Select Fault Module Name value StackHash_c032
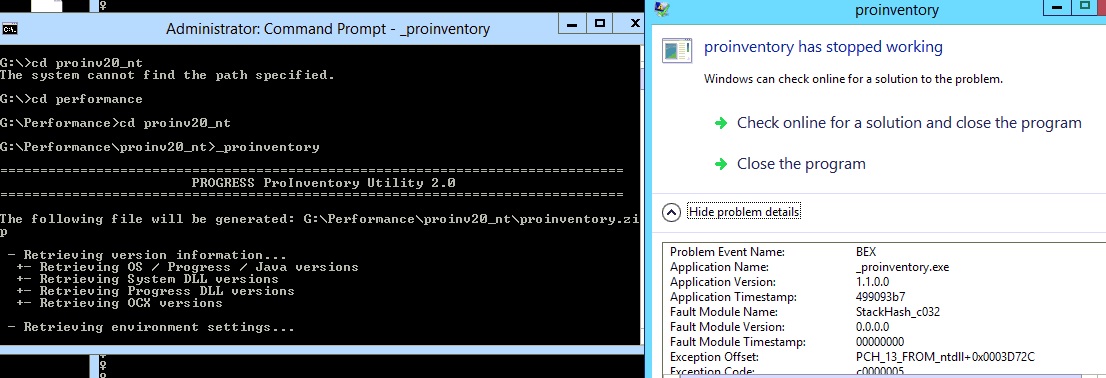Viewport: 1106px width, 378px height. [x=897, y=312]
